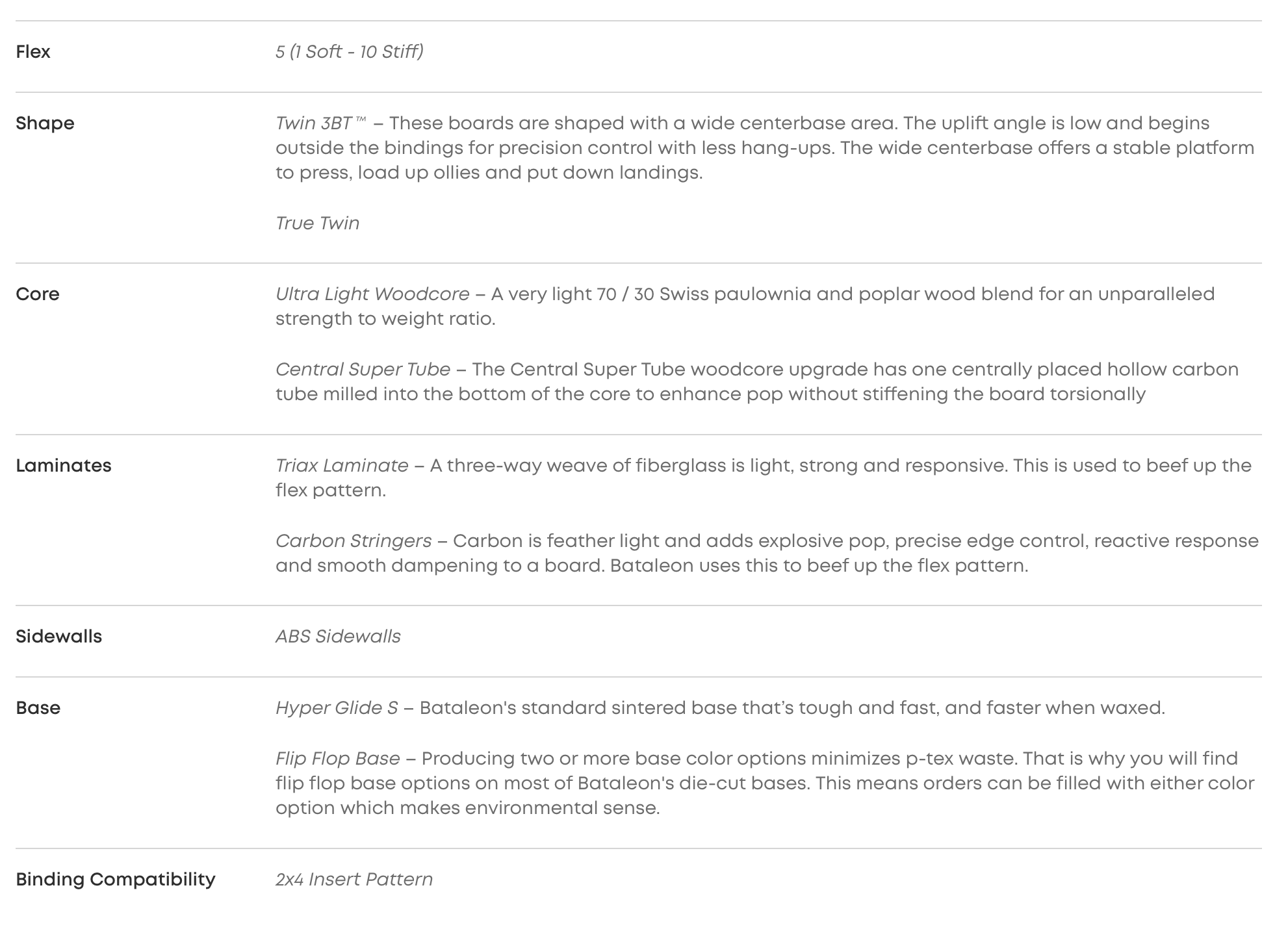Click the italic 'Carbon Stringers' term
The height and width of the screenshot is (929, 1288).
coord(354,541)
